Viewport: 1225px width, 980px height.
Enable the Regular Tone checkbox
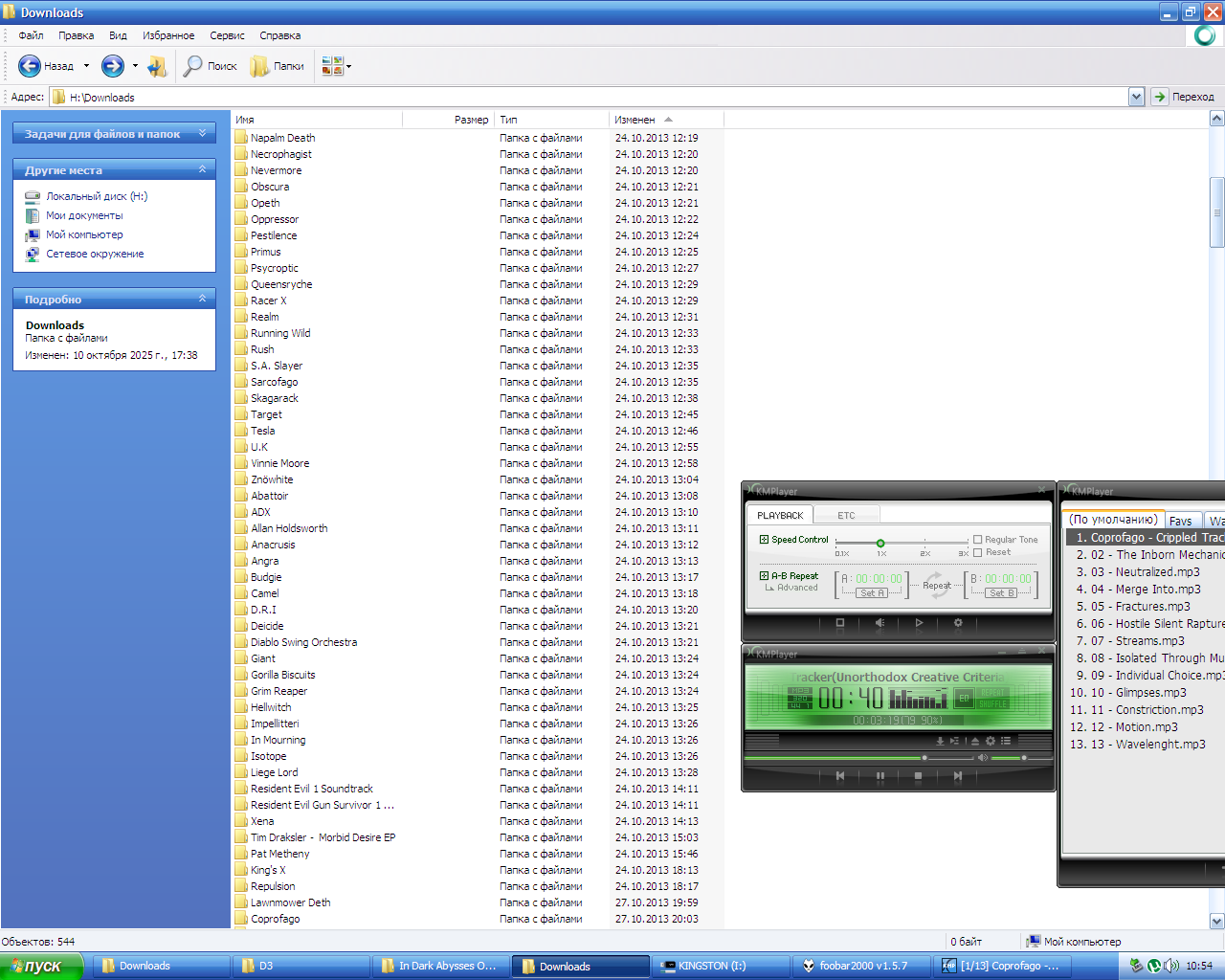[977, 540]
